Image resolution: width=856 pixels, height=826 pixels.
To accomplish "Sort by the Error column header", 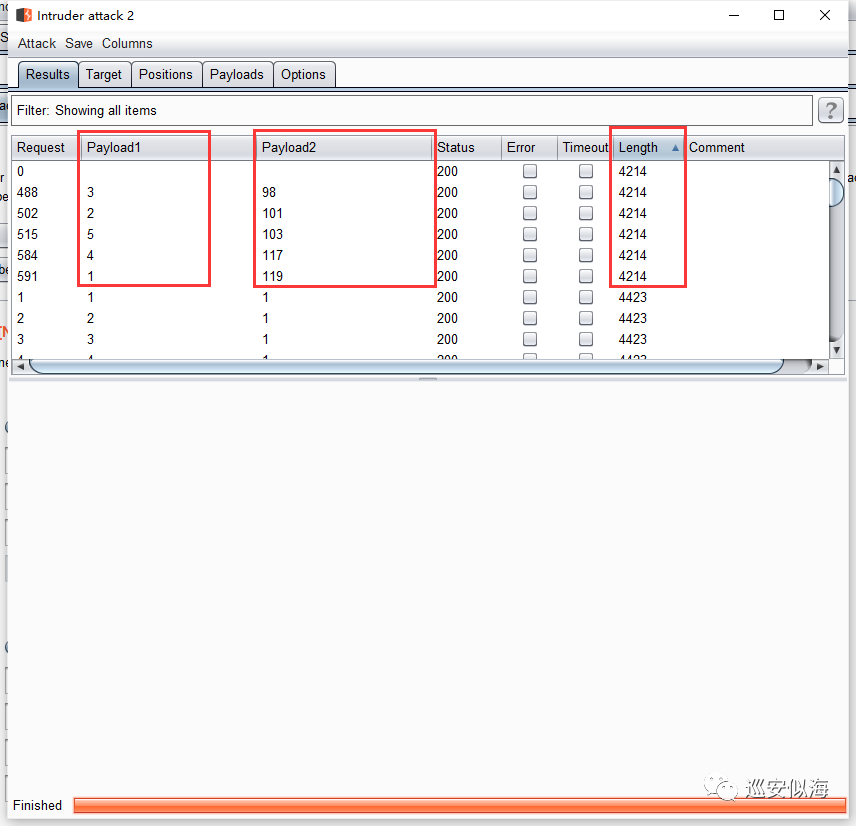I will click(529, 147).
